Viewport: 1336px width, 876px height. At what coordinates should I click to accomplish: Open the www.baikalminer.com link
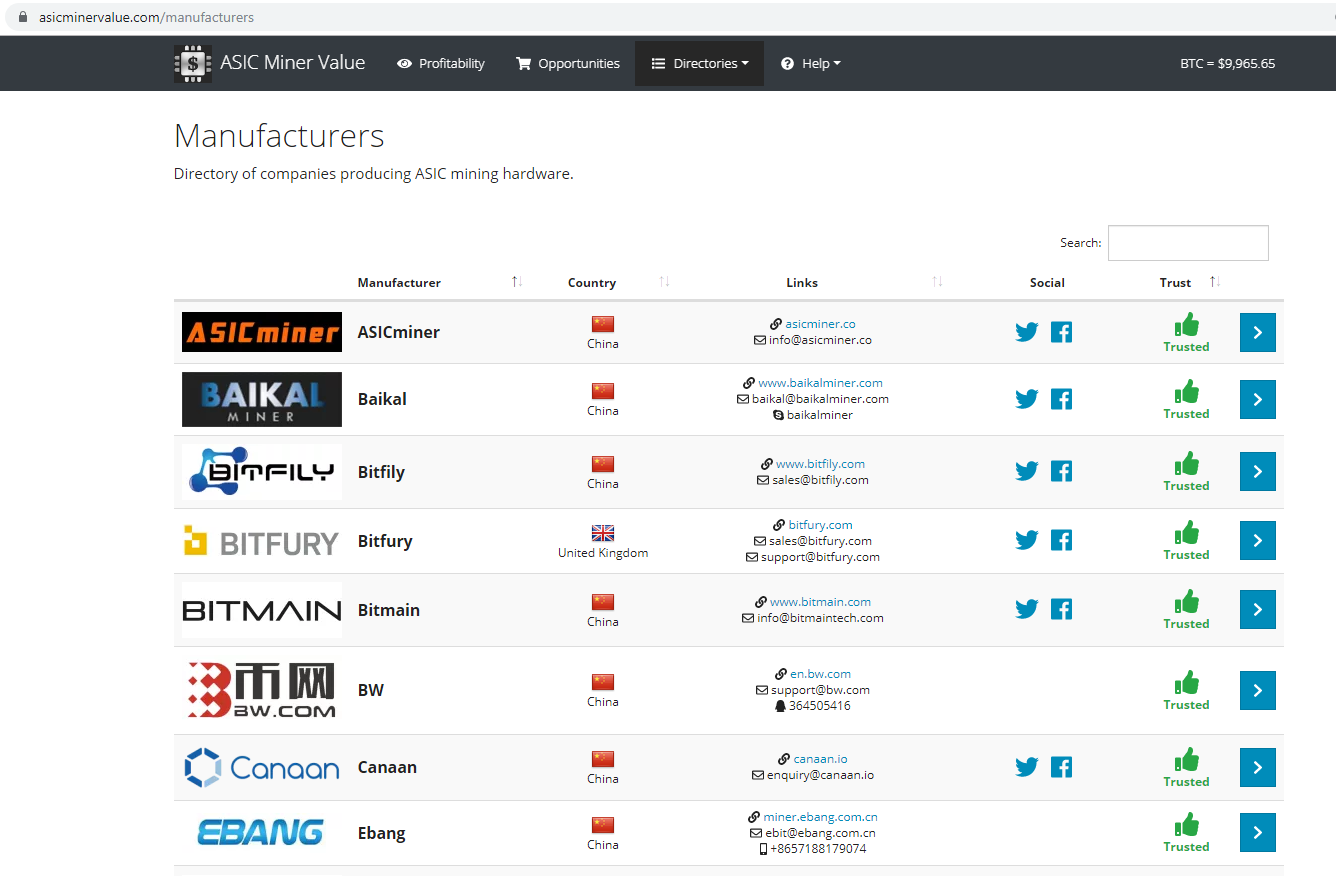820,383
